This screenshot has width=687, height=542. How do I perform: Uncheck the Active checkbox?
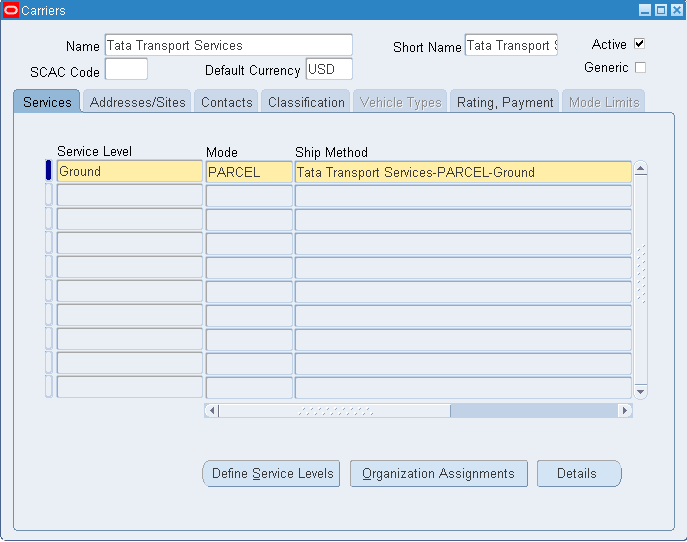640,44
